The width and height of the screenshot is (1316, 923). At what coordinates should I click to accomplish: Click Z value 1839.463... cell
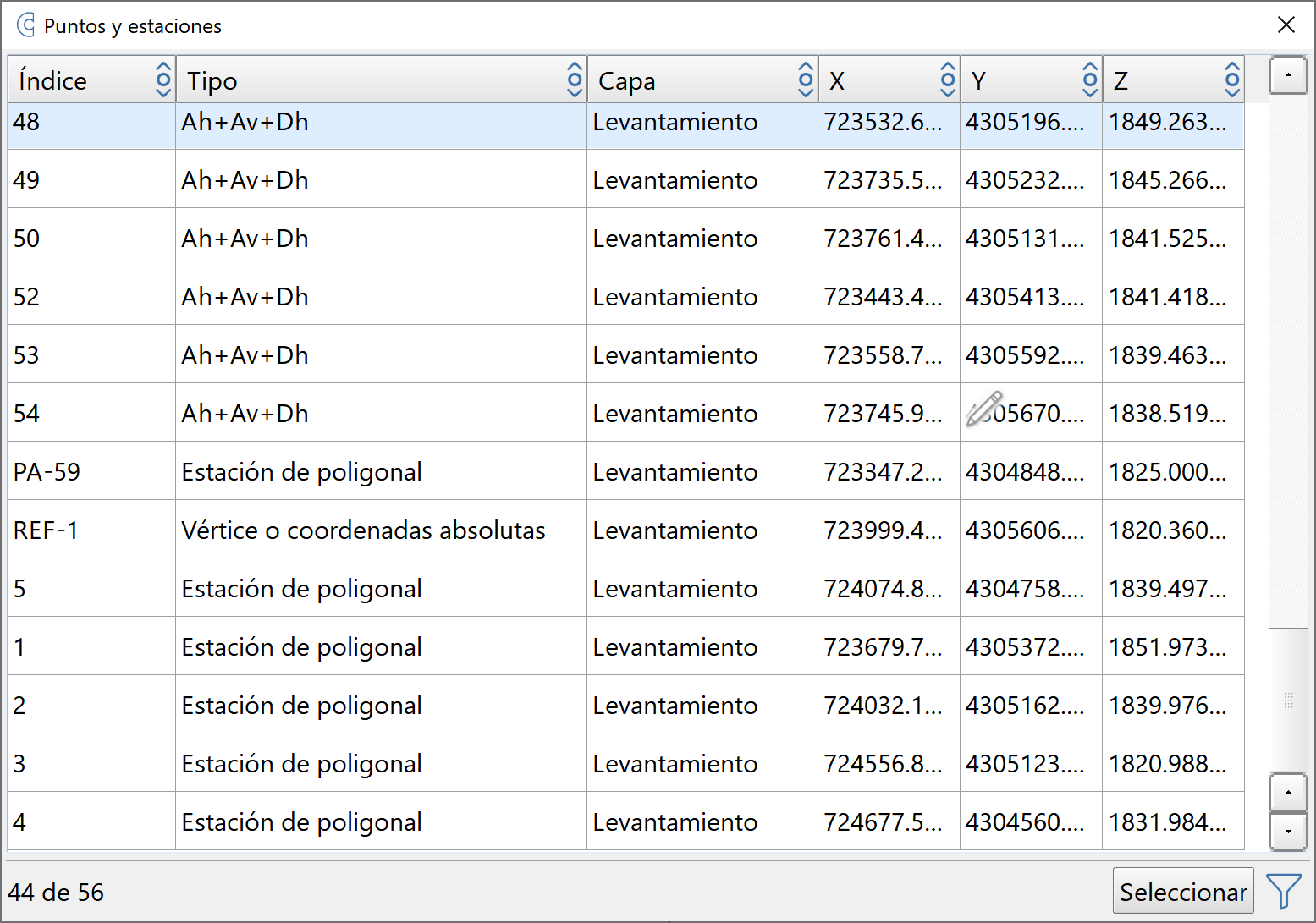tap(1173, 354)
